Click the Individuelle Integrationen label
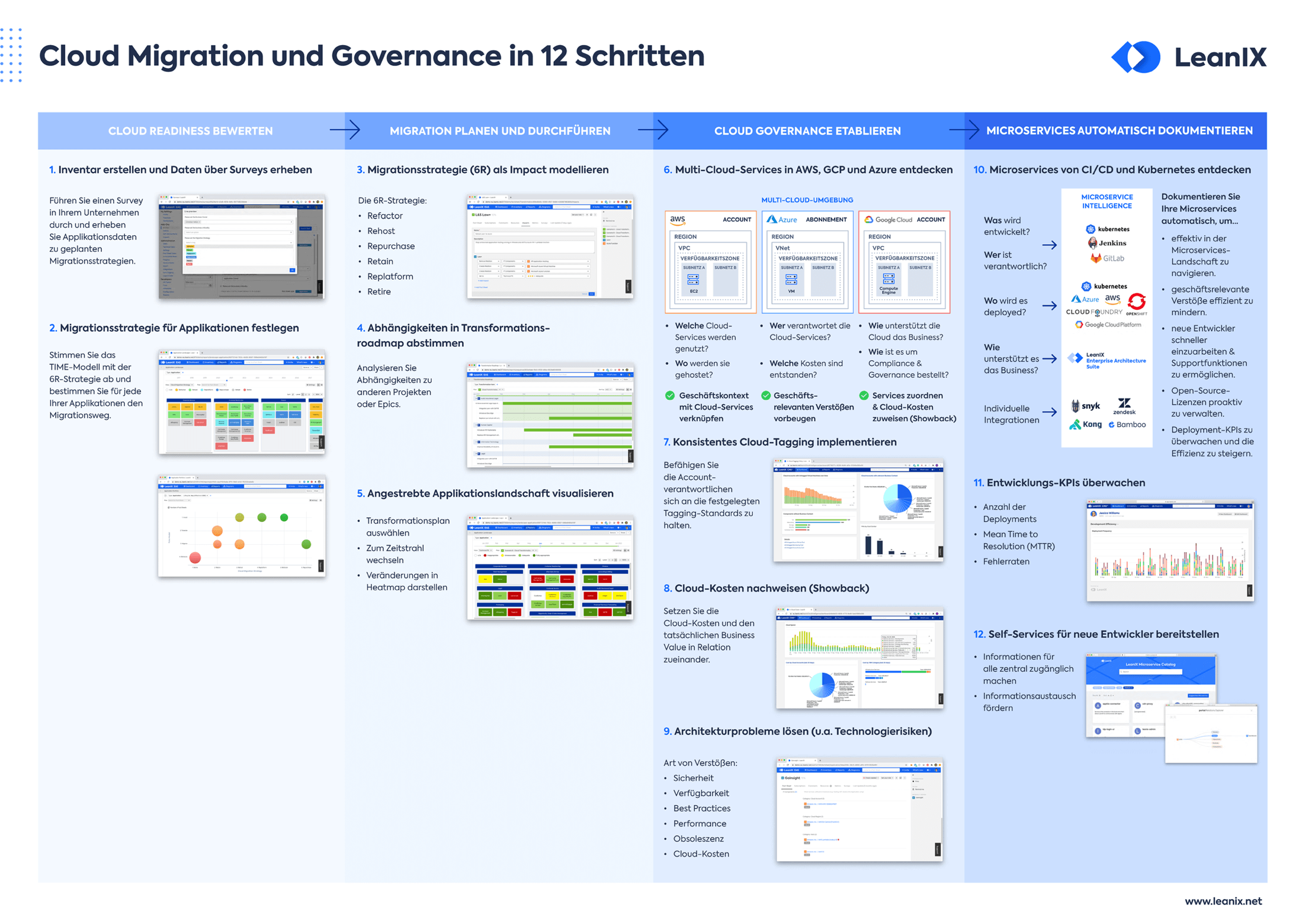 (1011, 414)
